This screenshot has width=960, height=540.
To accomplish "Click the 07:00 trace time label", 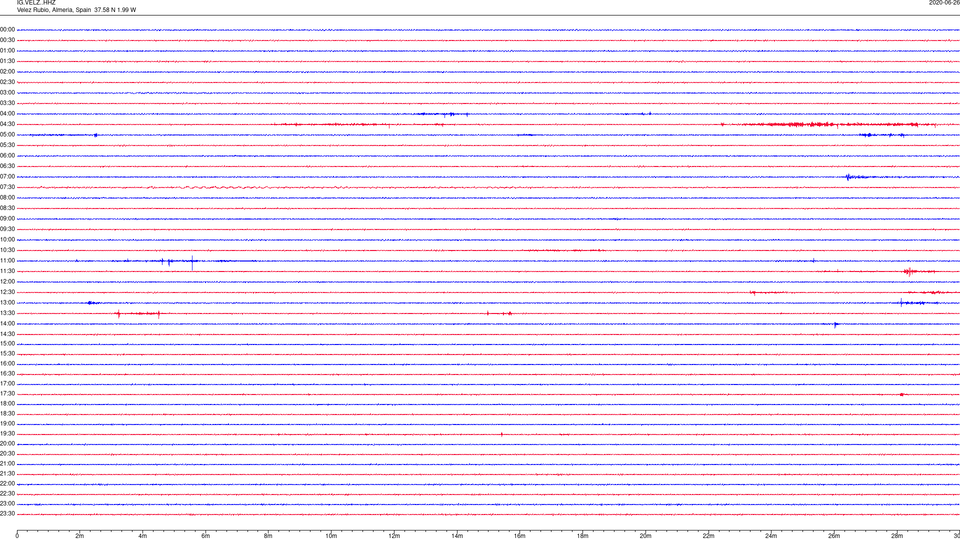I will (7, 177).
